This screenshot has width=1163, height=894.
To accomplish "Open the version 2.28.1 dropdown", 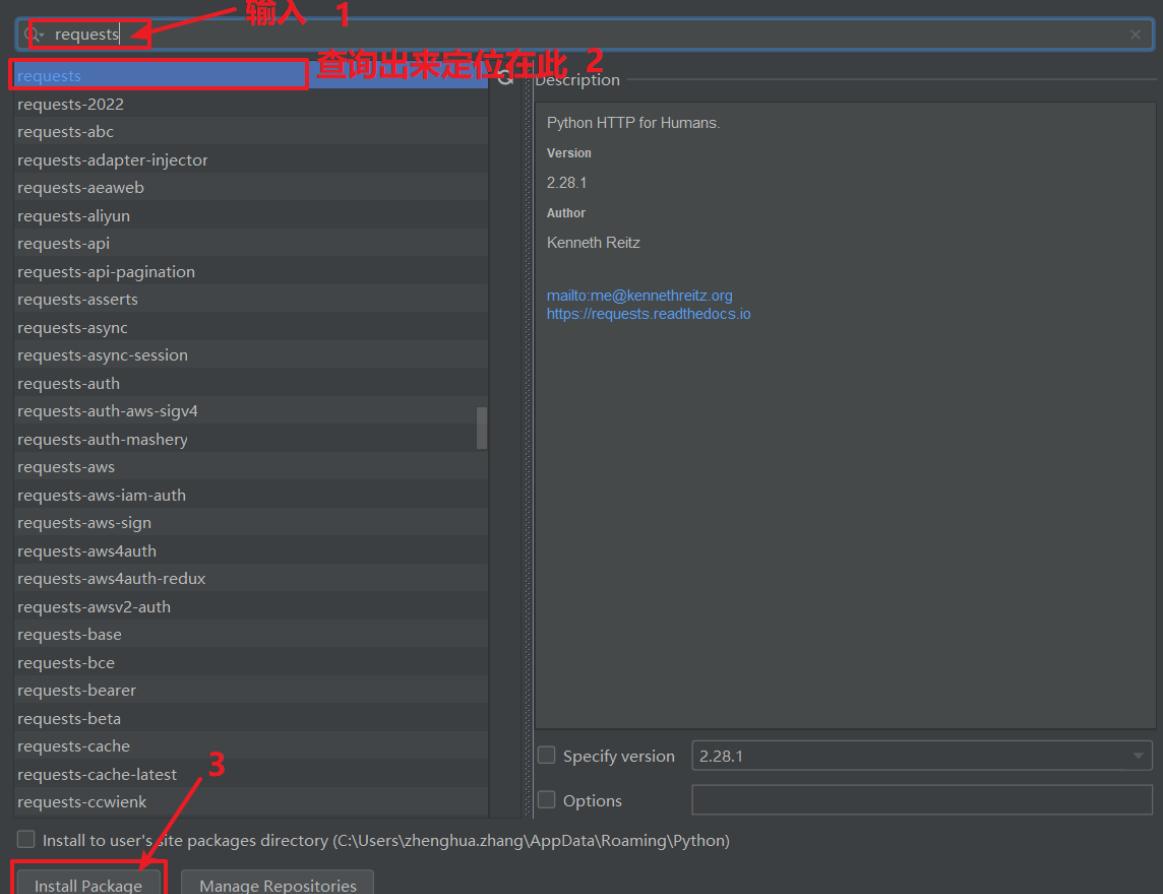I will pyautogui.click(x=920, y=757).
